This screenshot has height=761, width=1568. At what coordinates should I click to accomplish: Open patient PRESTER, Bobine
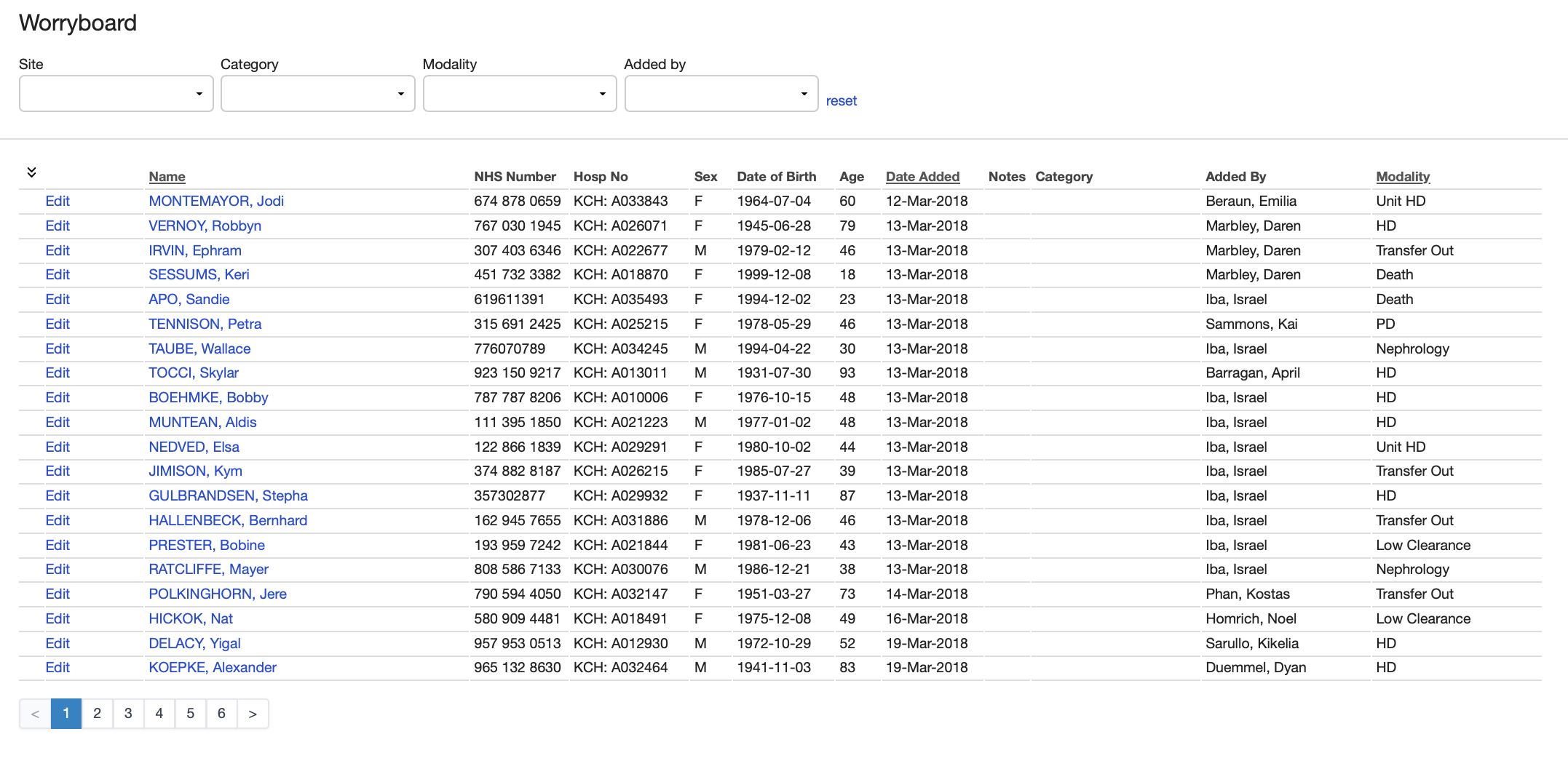207,546
